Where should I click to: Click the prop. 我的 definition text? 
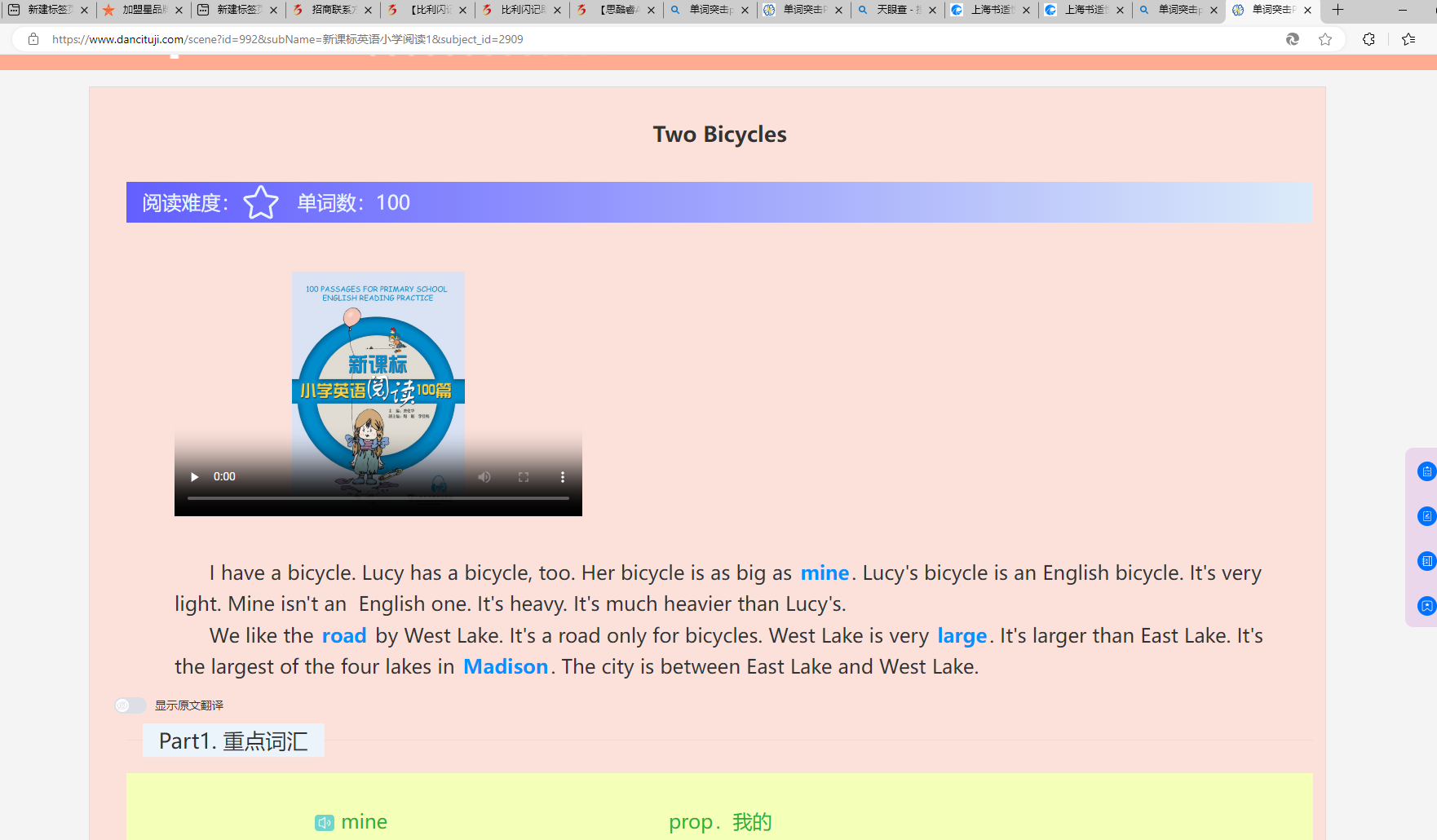(x=720, y=822)
